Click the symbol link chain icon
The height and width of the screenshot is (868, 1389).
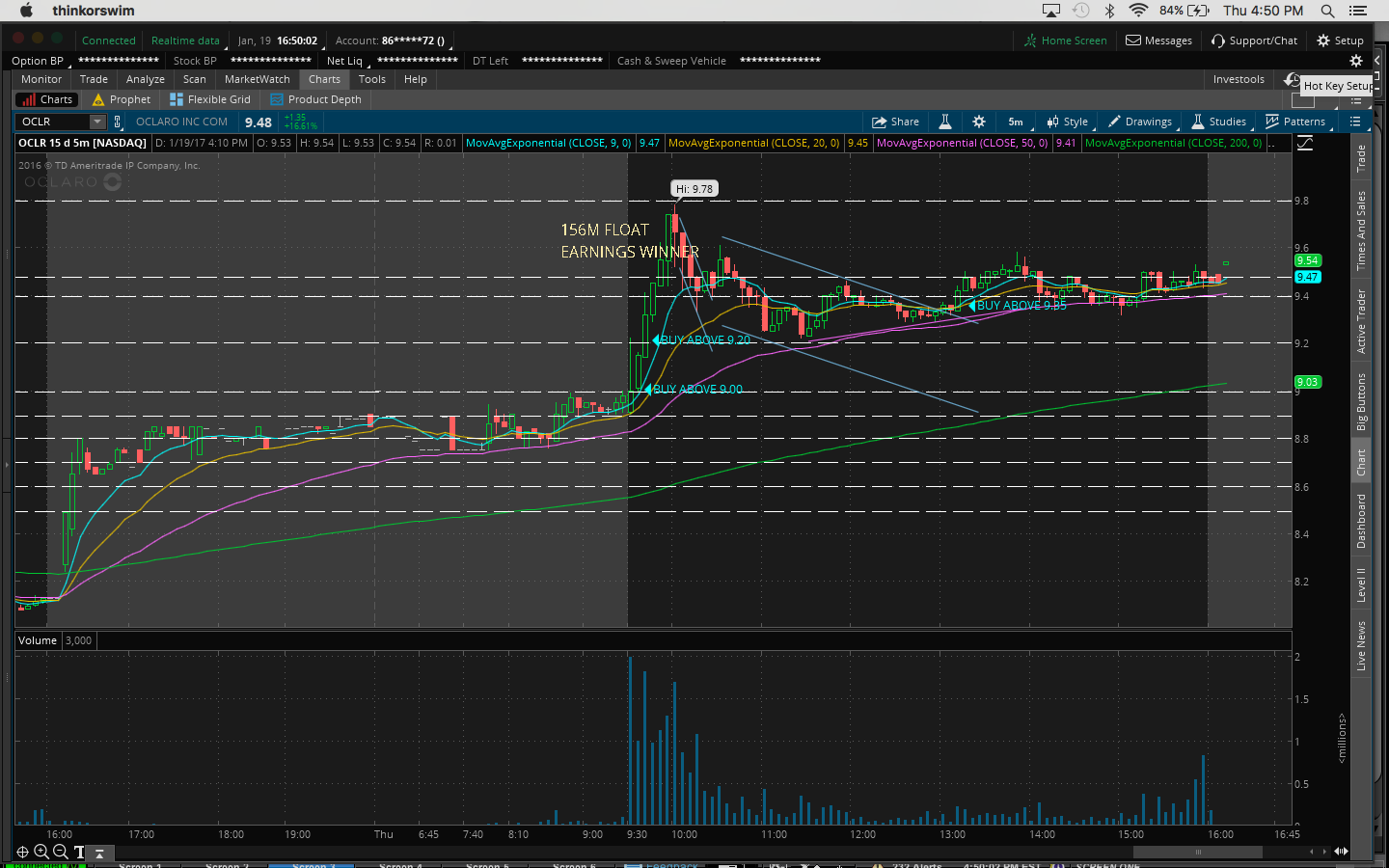(118, 122)
